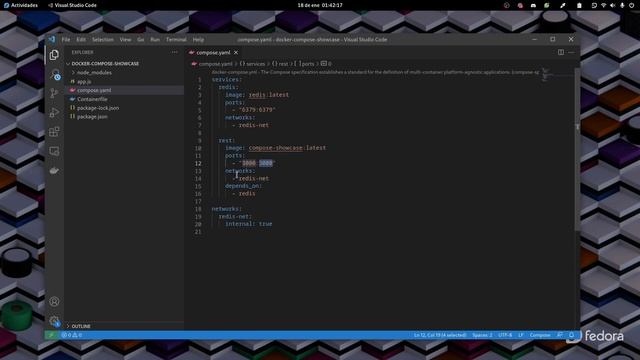Open the View menu
This screenshot has height=360, width=640.
click(125, 40)
